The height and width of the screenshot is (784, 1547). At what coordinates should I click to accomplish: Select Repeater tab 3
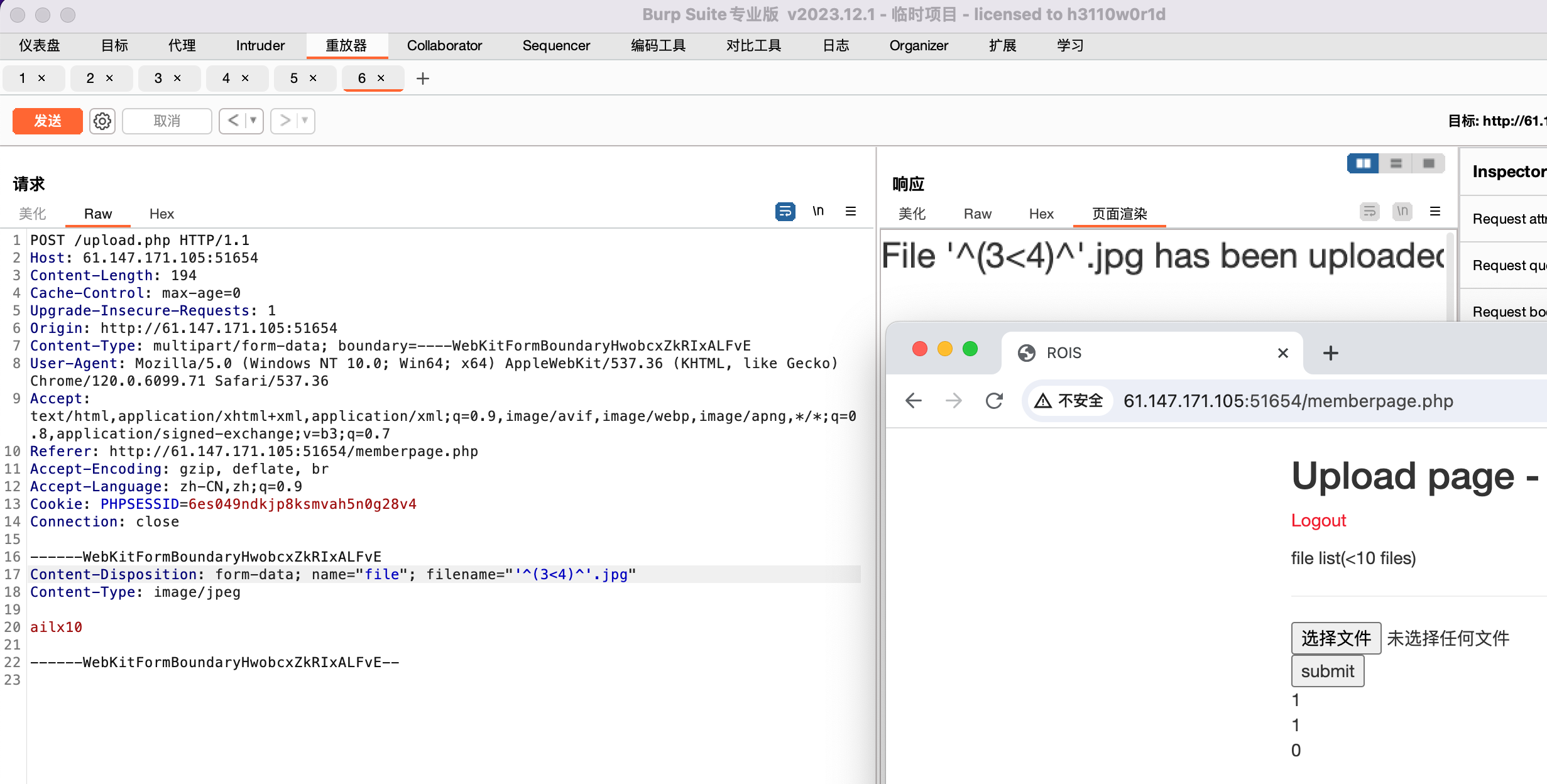tap(158, 78)
